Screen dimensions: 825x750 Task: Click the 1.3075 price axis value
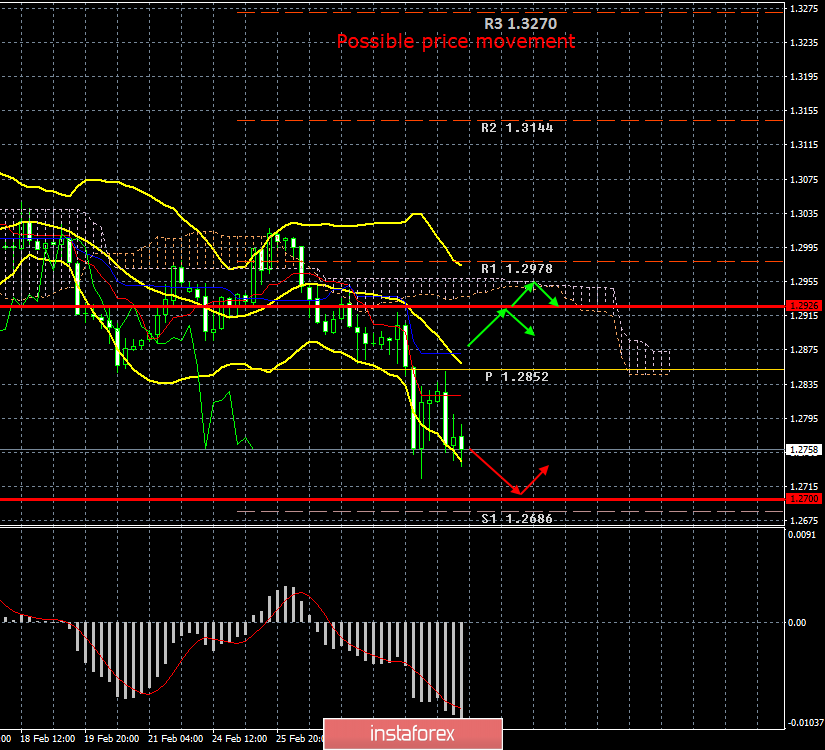pos(804,179)
